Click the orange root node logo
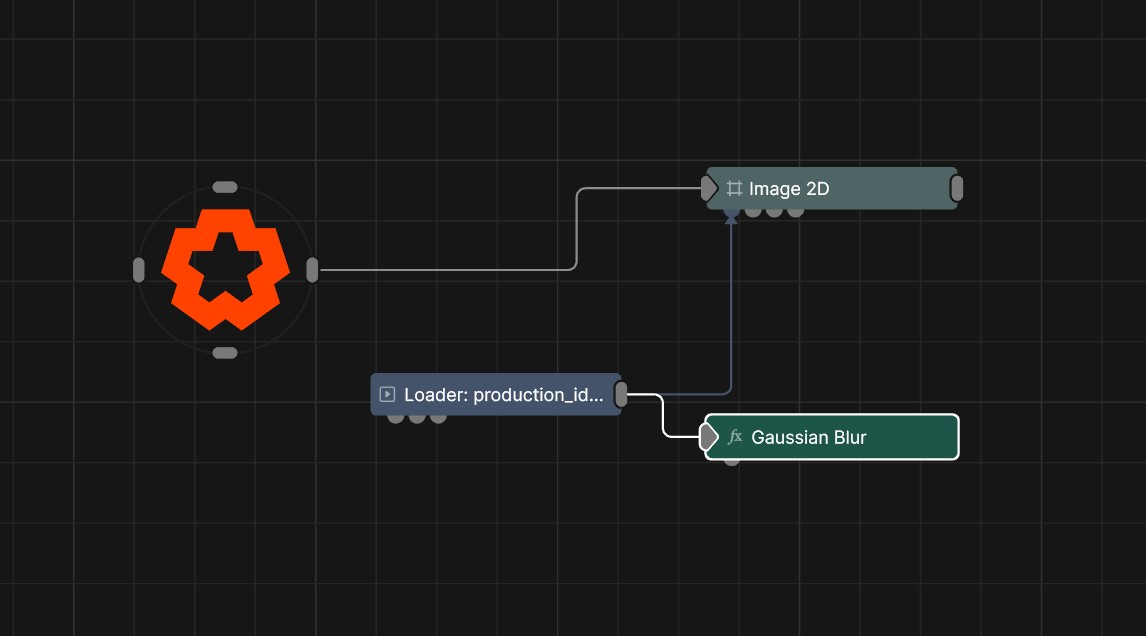Image resolution: width=1146 pixels, height=636 pixels. pyautogui.click(x=225, y=270)
